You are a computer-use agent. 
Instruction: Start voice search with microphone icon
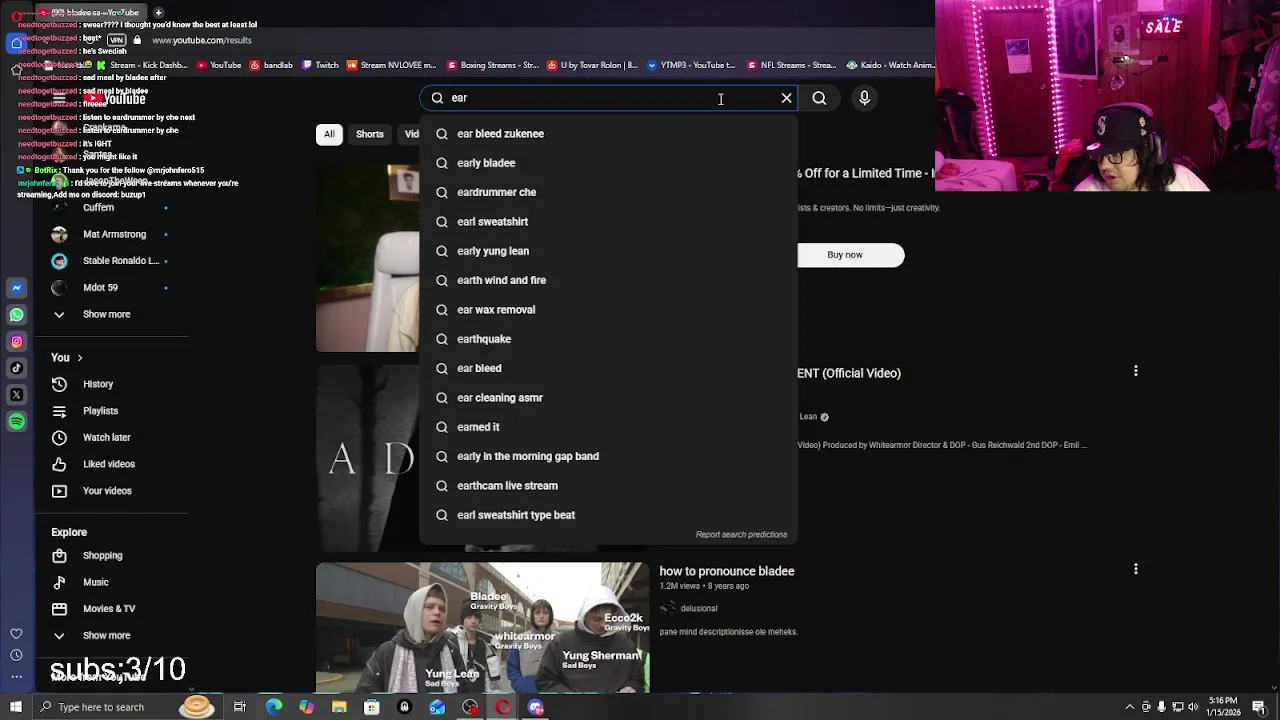coord(865,98)
